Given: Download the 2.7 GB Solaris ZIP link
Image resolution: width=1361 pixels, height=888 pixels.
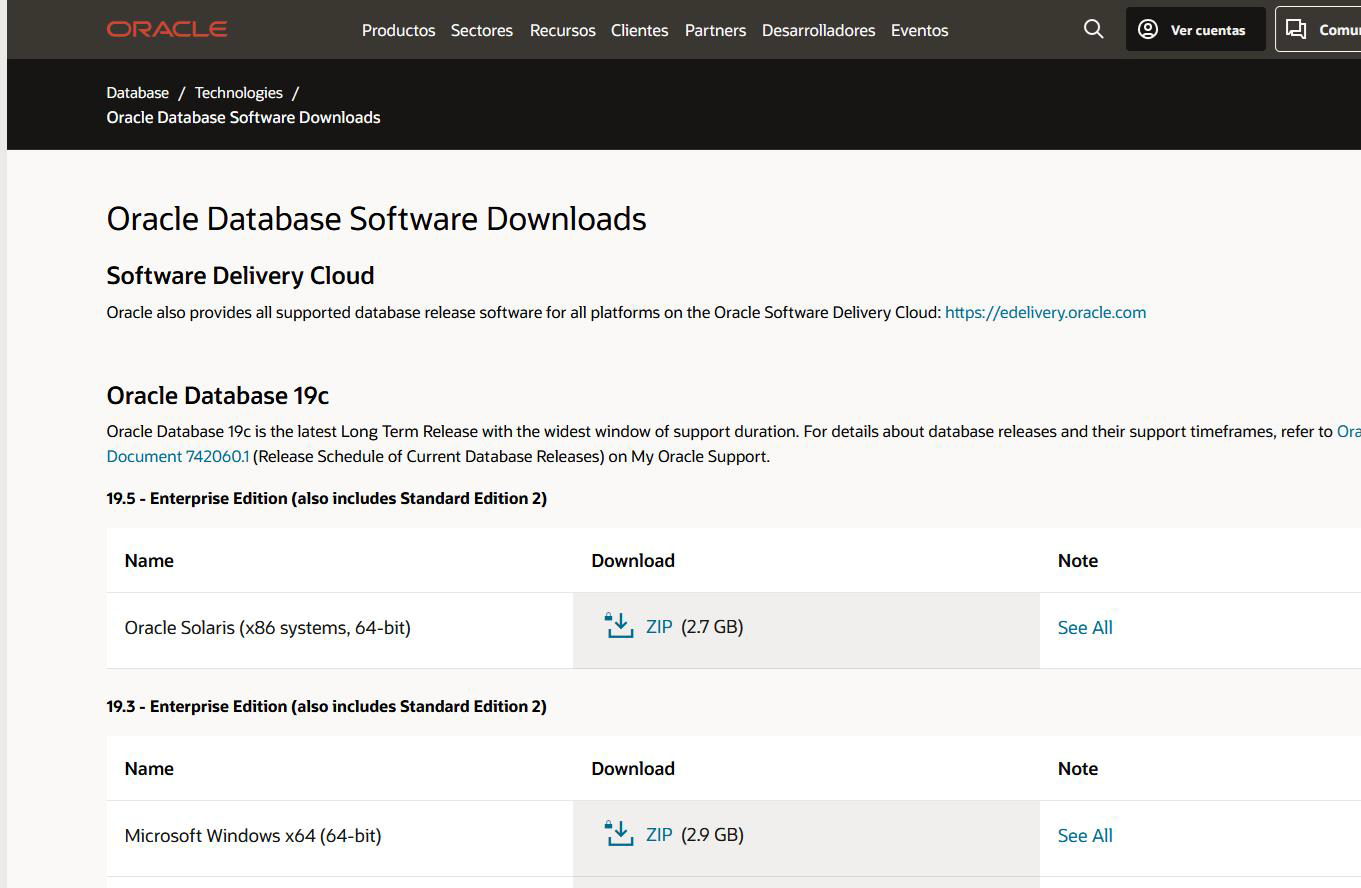Looking at the screenshot, I should click(659, 626).
